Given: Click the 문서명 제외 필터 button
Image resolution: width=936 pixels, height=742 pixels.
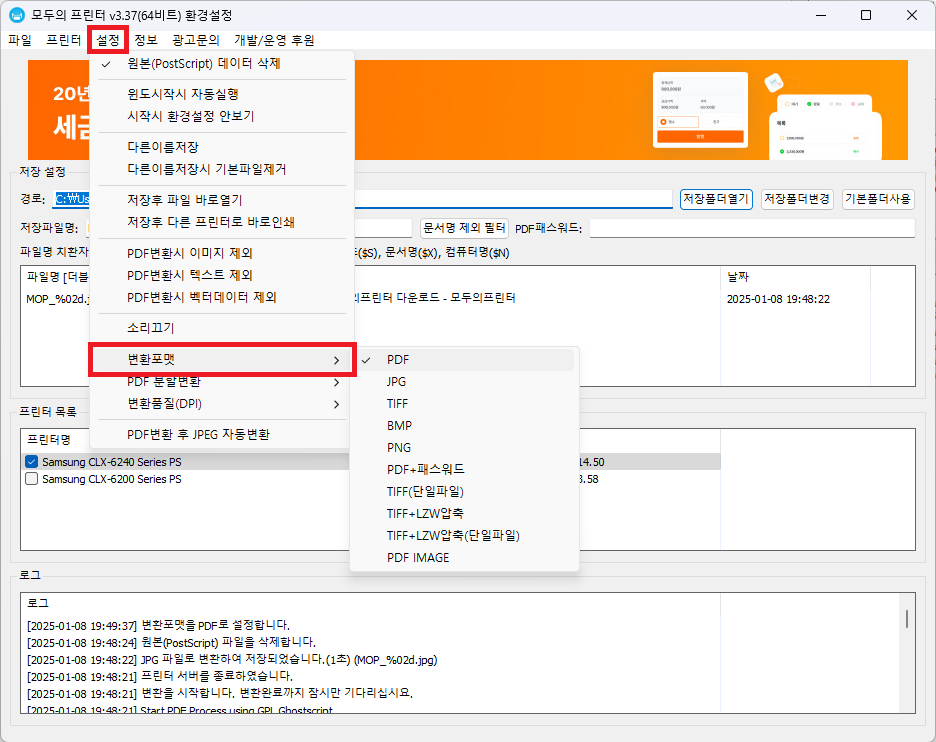Looking at the screenshot, I should (464, 227).
